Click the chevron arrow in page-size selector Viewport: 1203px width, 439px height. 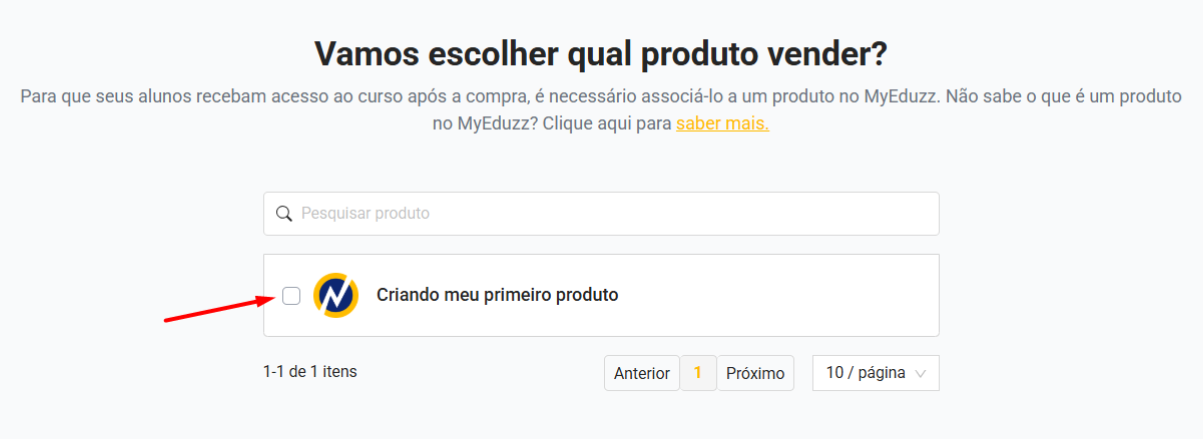click(x=921, y=373)
